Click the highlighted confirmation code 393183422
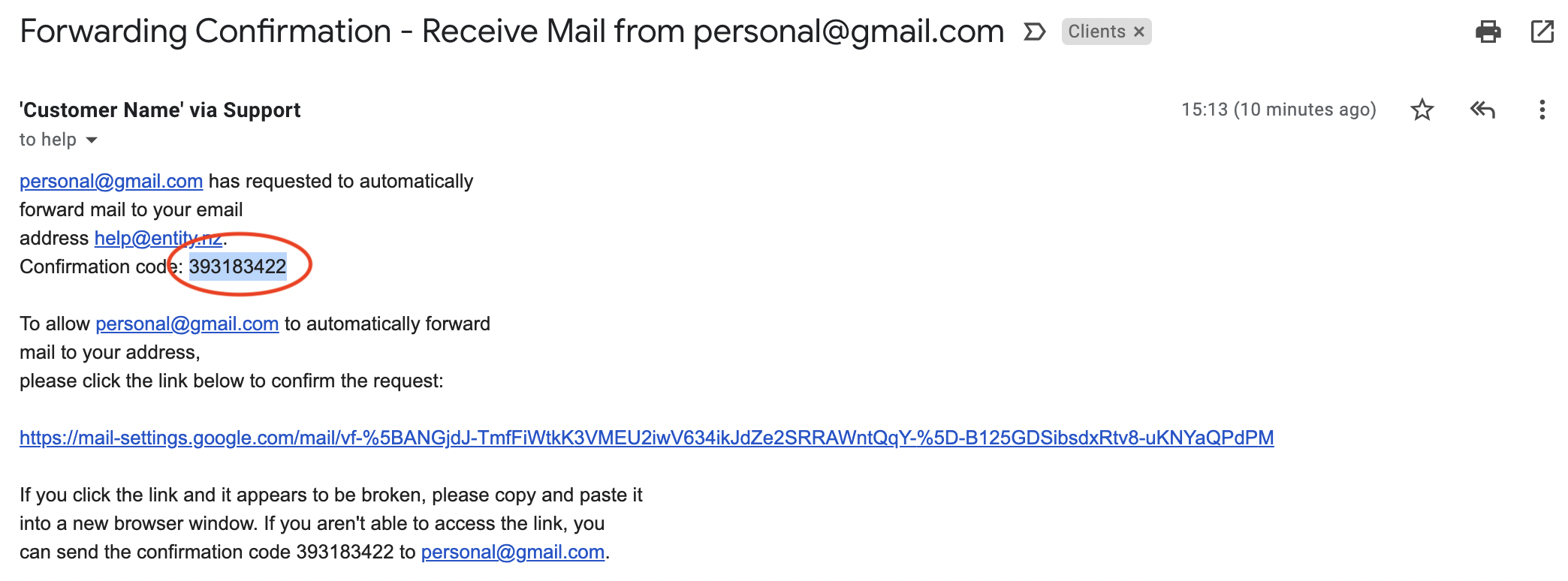 point(237,266)
